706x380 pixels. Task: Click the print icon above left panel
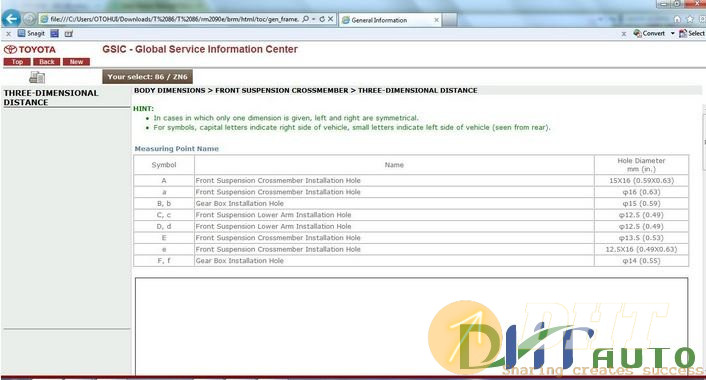click(37, 77)
